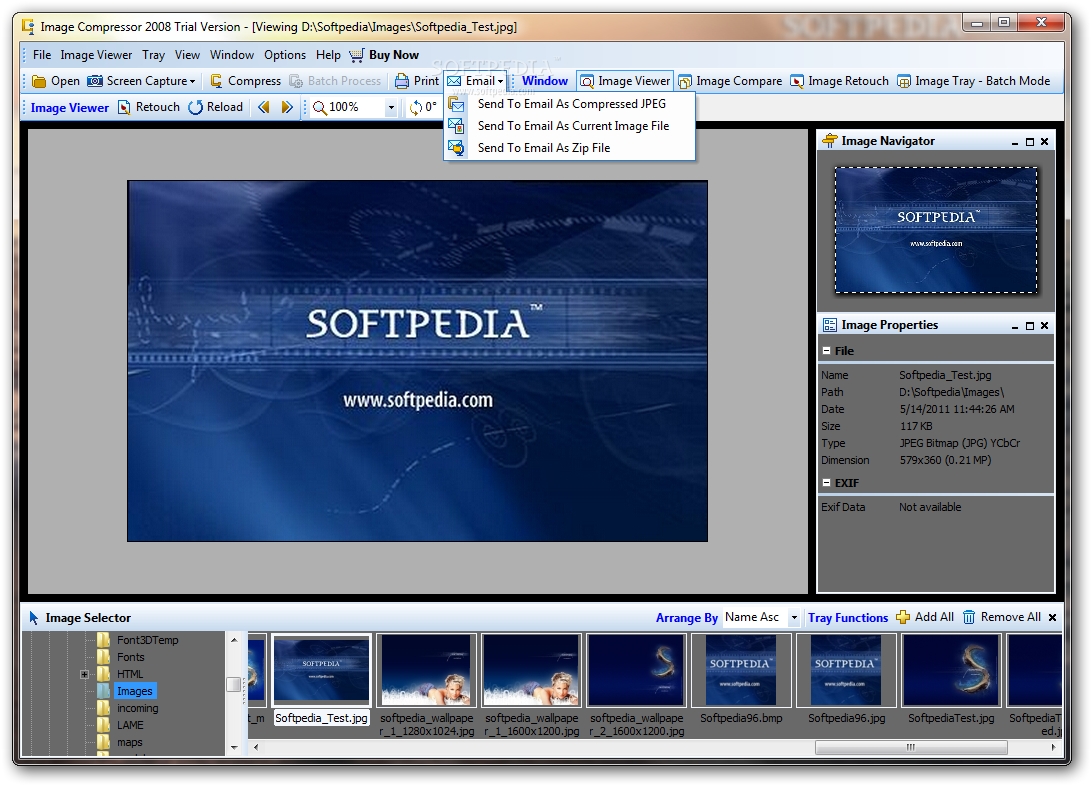Click the Tray Functions link

[x=848, y=618]
